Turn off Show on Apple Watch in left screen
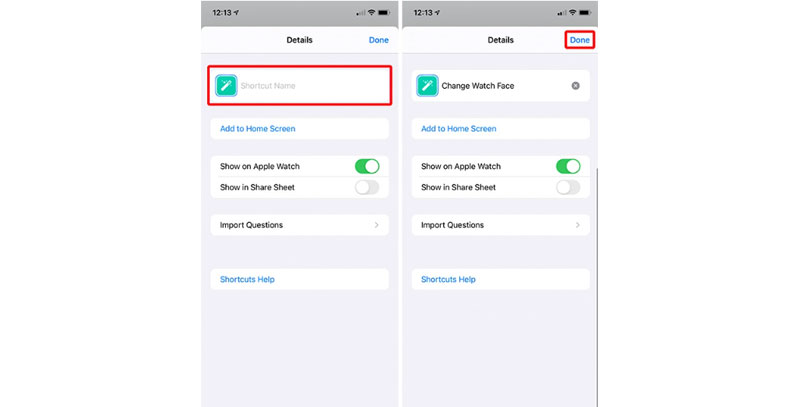This screenshot has width=799, height=407. coord(367,166)
